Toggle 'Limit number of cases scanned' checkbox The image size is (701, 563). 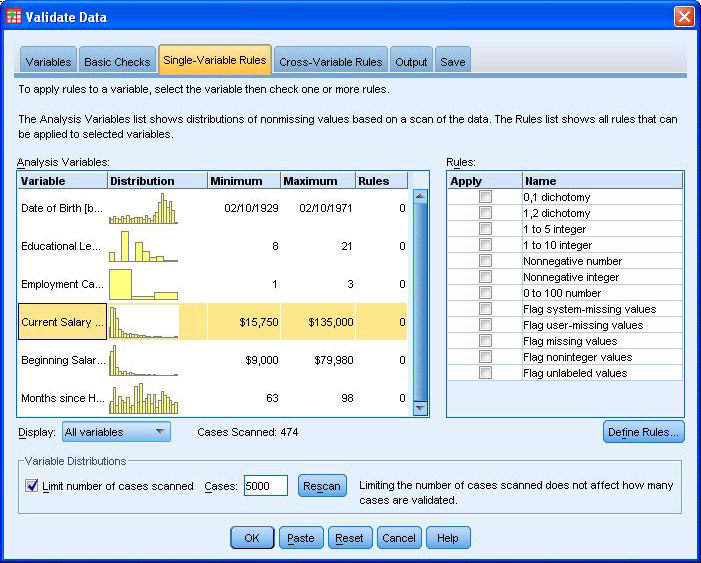[31, 486]
